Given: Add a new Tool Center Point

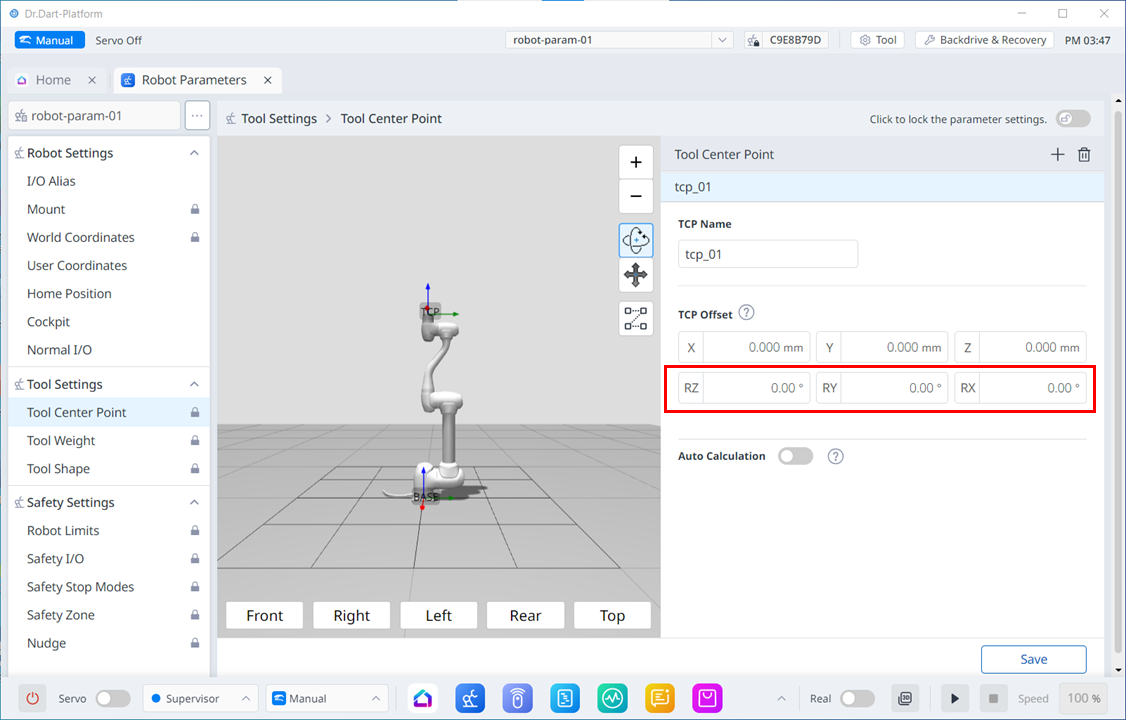Looking at the screenshot, I should pyautogui.click(x=1057, y=155).
